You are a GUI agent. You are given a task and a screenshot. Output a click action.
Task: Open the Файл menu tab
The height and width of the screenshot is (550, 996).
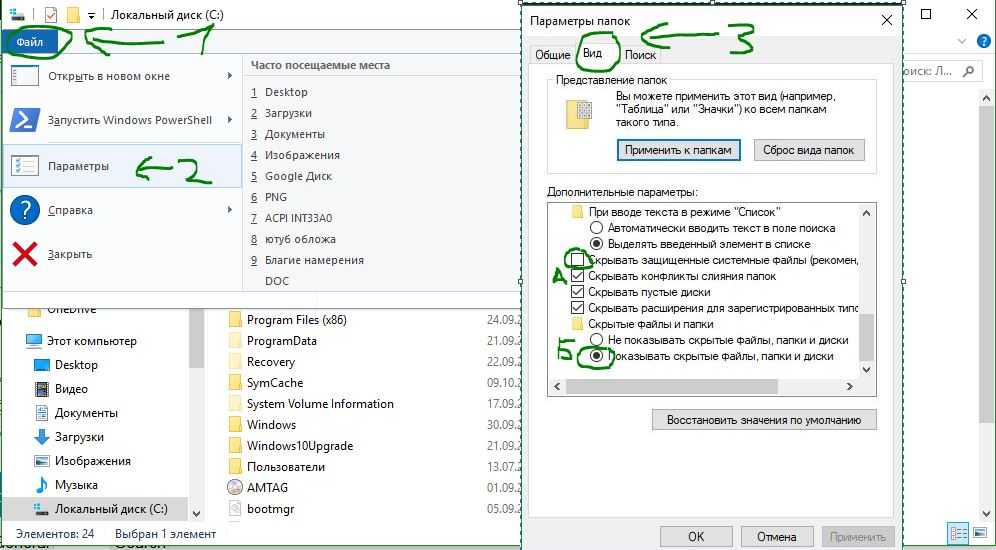[29, 43]
